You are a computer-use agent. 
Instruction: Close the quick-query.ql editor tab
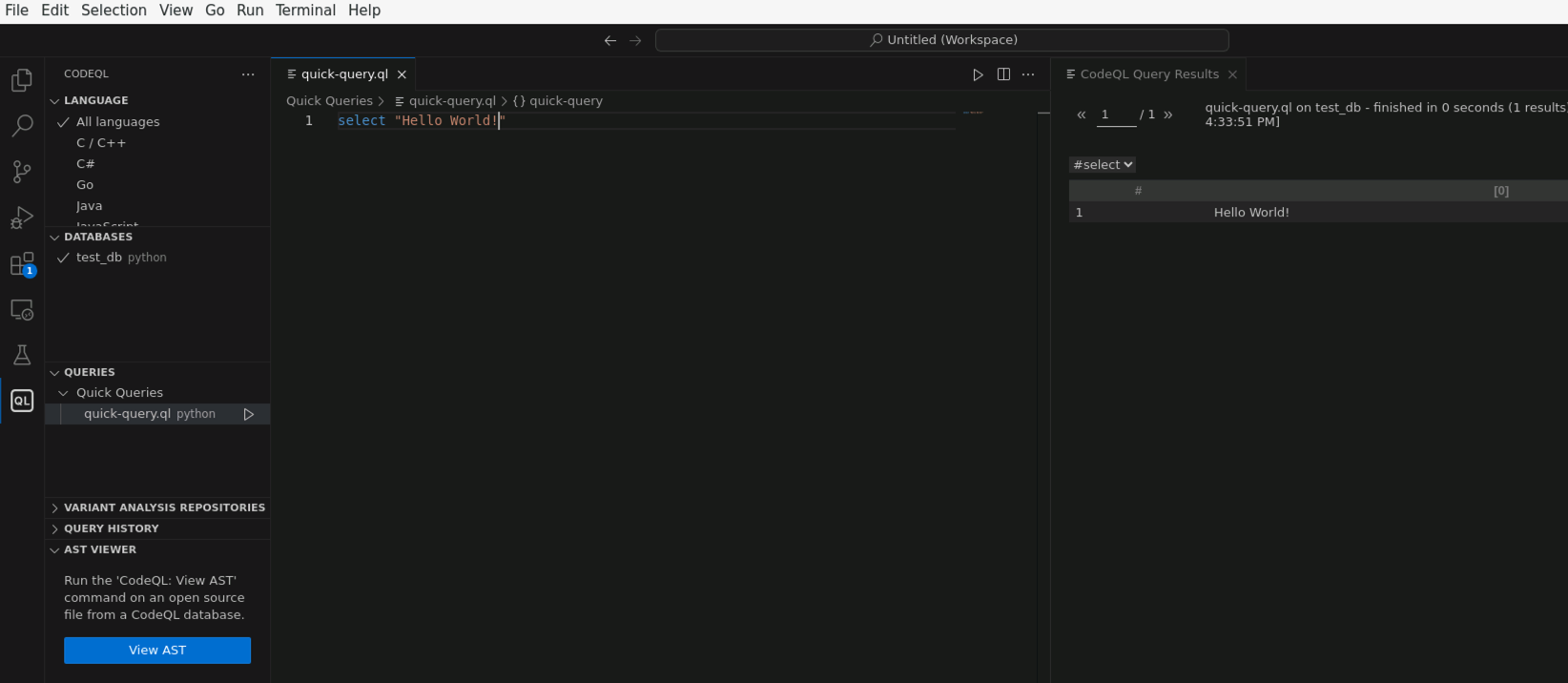tap(402, 74)
